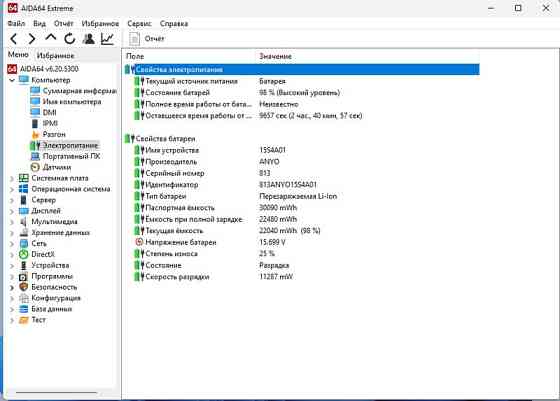Select the Свойства электропитания header row
The image size is (560, 401).
[x=302, y=69]
